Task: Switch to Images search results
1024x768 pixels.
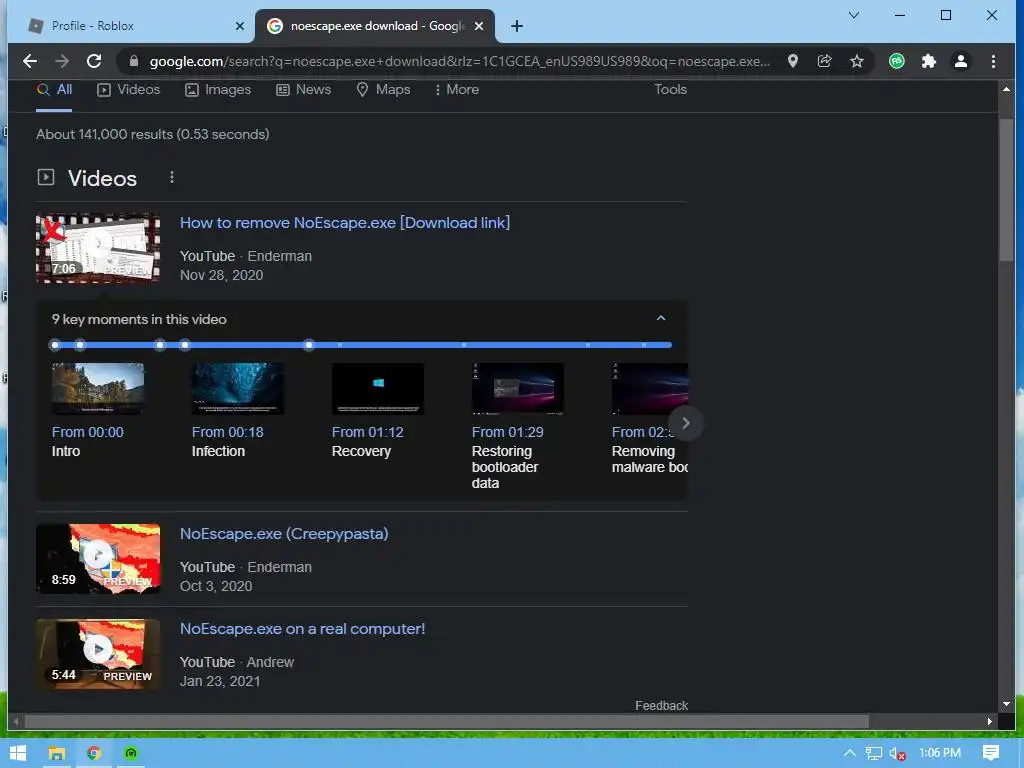Action: tap(218, 89)
